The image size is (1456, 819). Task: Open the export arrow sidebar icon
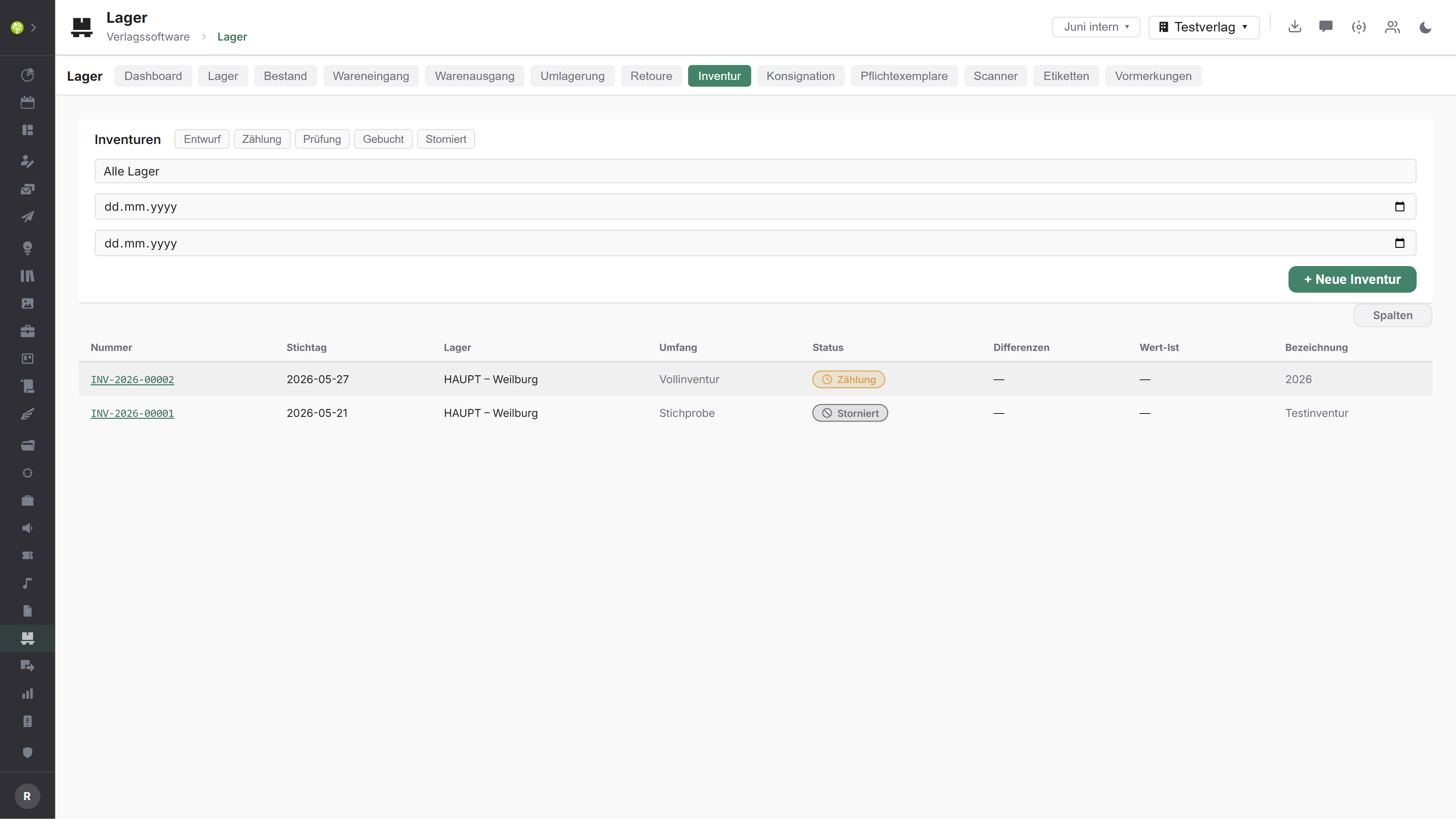27,666
